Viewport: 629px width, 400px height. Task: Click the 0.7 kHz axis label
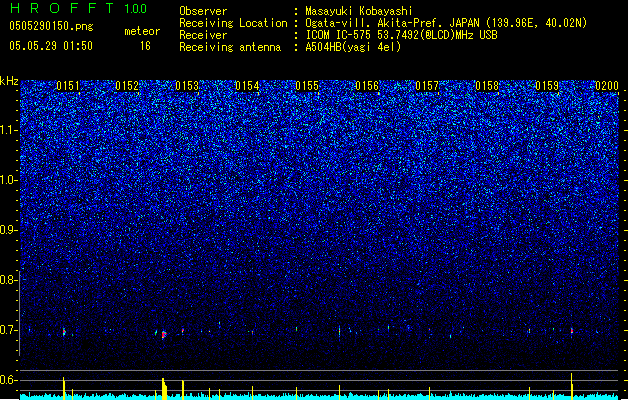[x=9, y=330]
